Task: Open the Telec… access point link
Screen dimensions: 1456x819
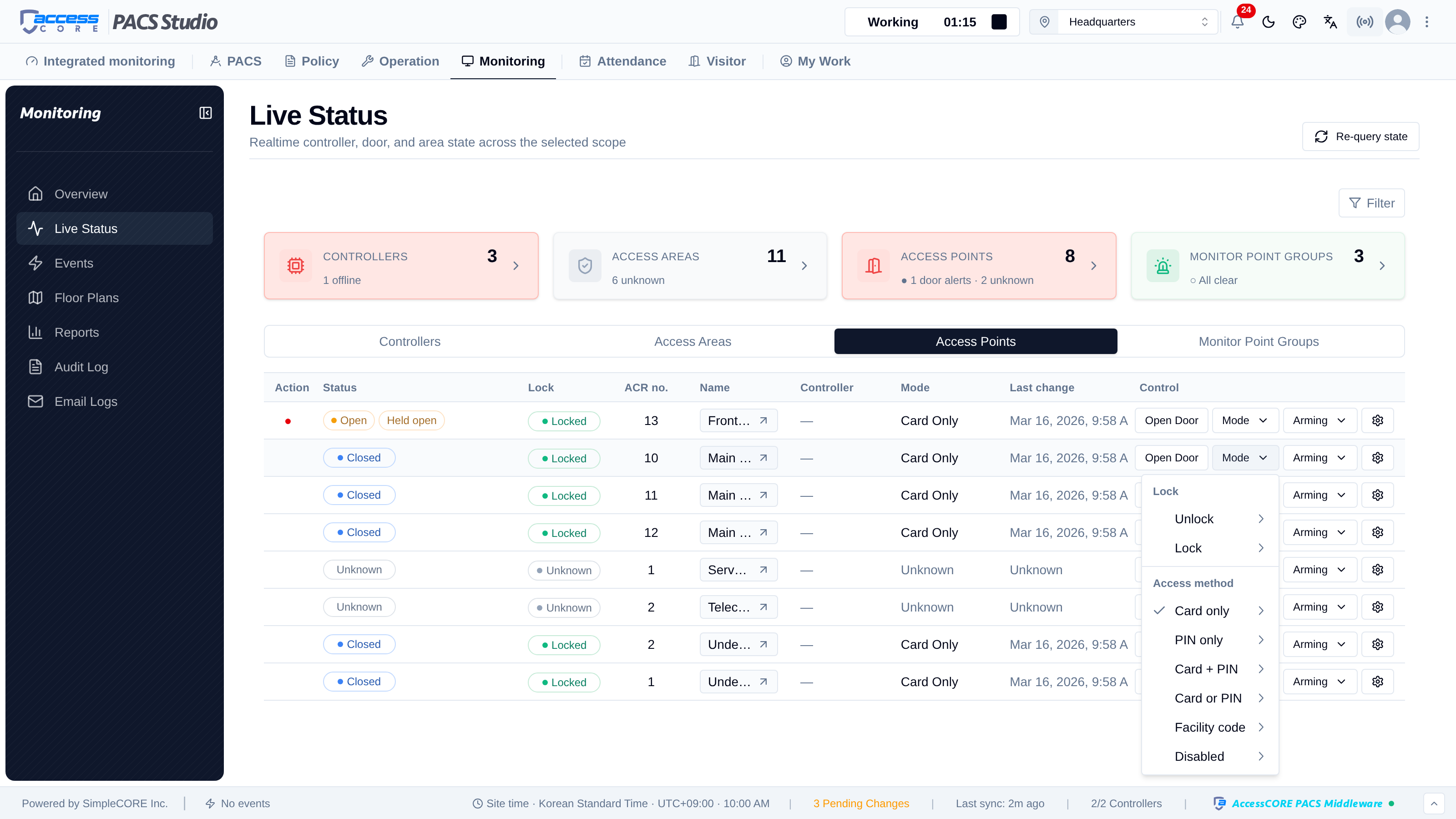Action: point(738,607)
